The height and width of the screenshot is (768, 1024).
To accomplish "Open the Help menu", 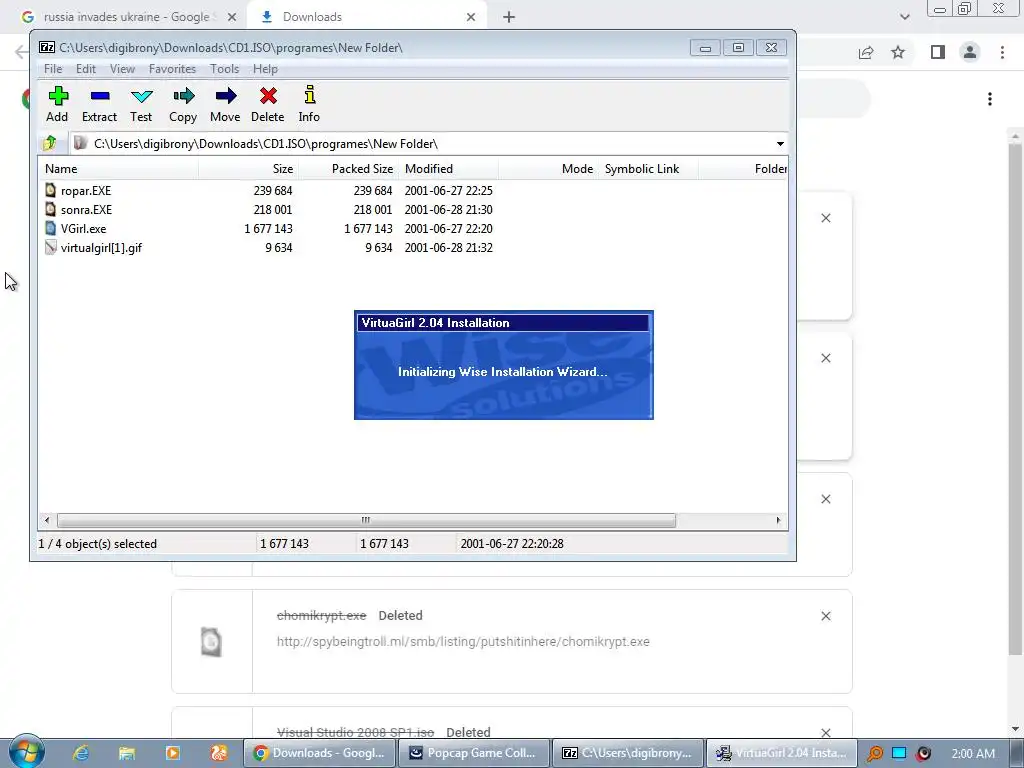I will 265,69.
